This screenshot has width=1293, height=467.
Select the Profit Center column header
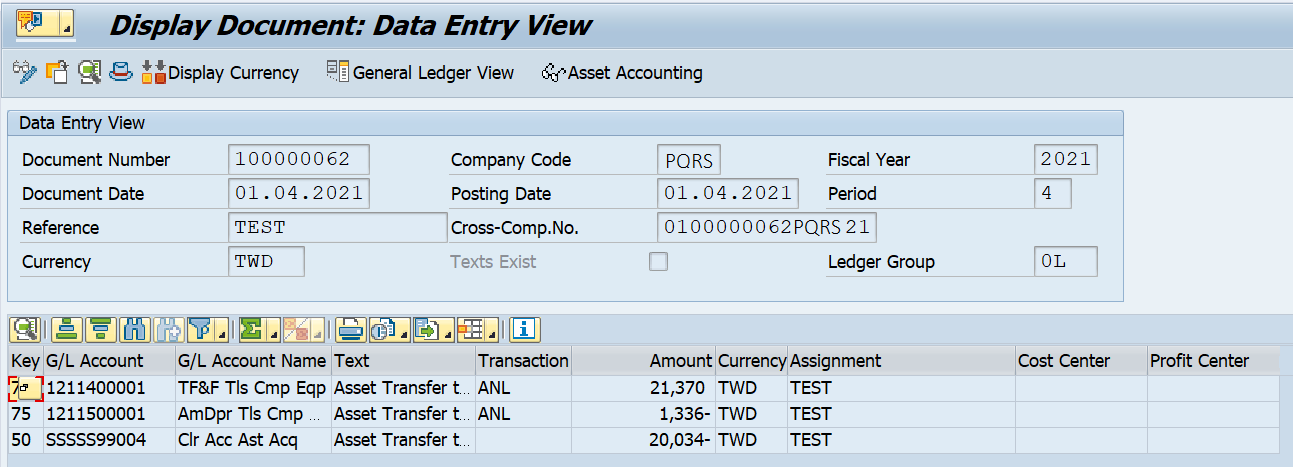[1213, 361]
